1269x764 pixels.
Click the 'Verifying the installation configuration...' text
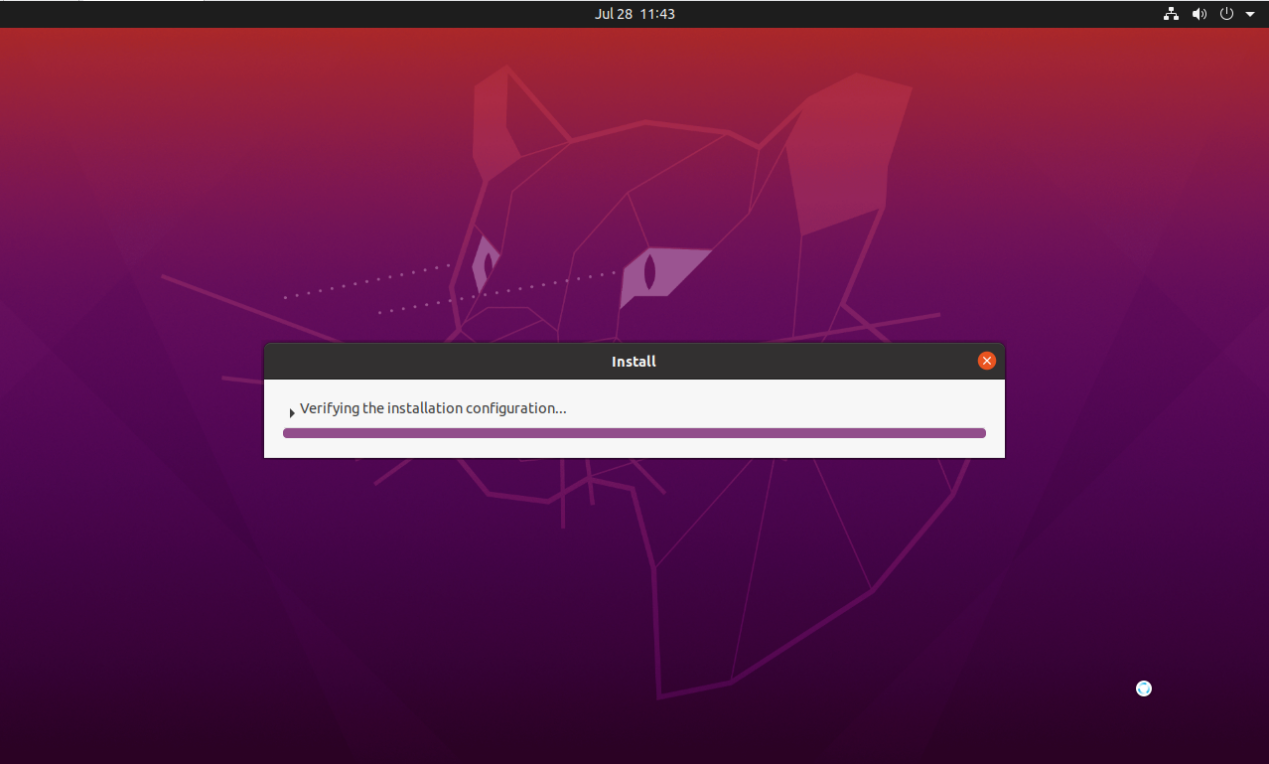tap(433, 408)
